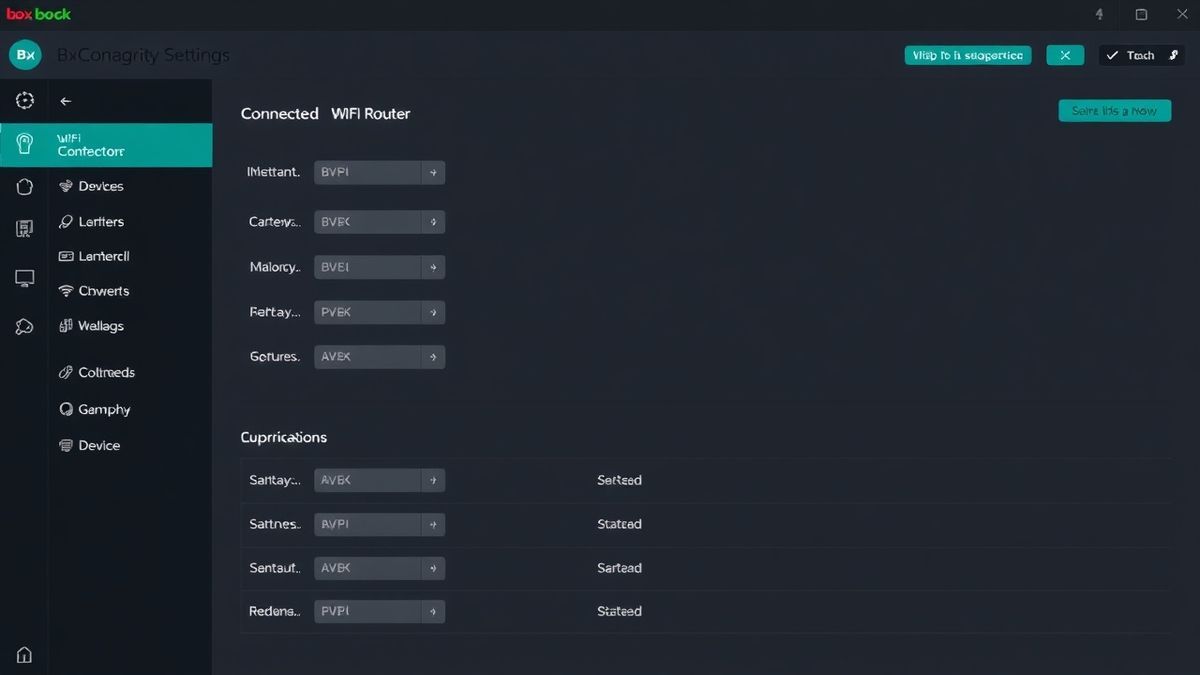Viewport: 1200px width, 675px height.
Task: Click the icon beside Device
Action: coord(67,445)
